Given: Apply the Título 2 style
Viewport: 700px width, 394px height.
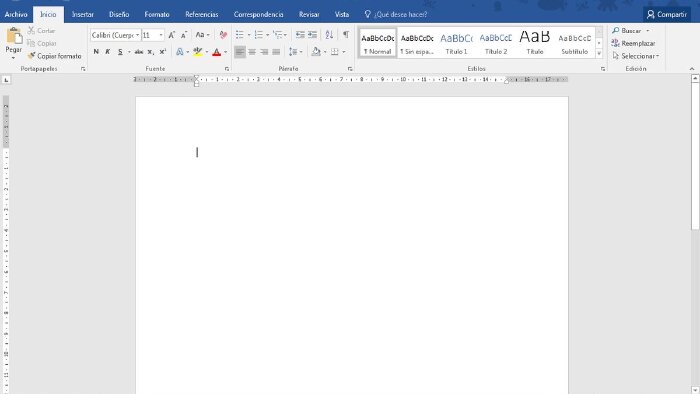Looking at the screenshot, I should click(x=496, y=43).
